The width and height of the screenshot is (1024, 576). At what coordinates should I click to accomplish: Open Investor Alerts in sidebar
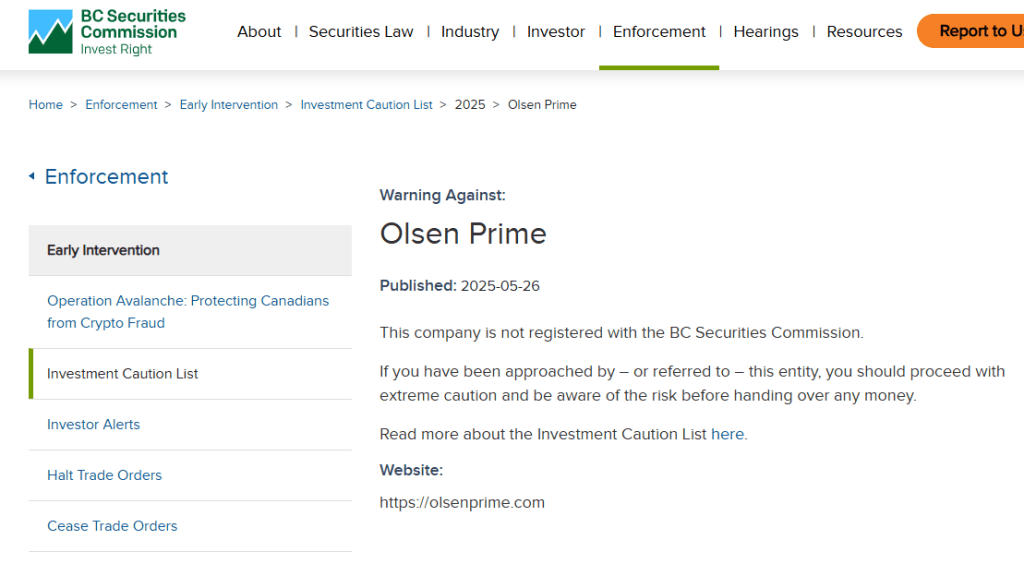[x=93, y=424]
